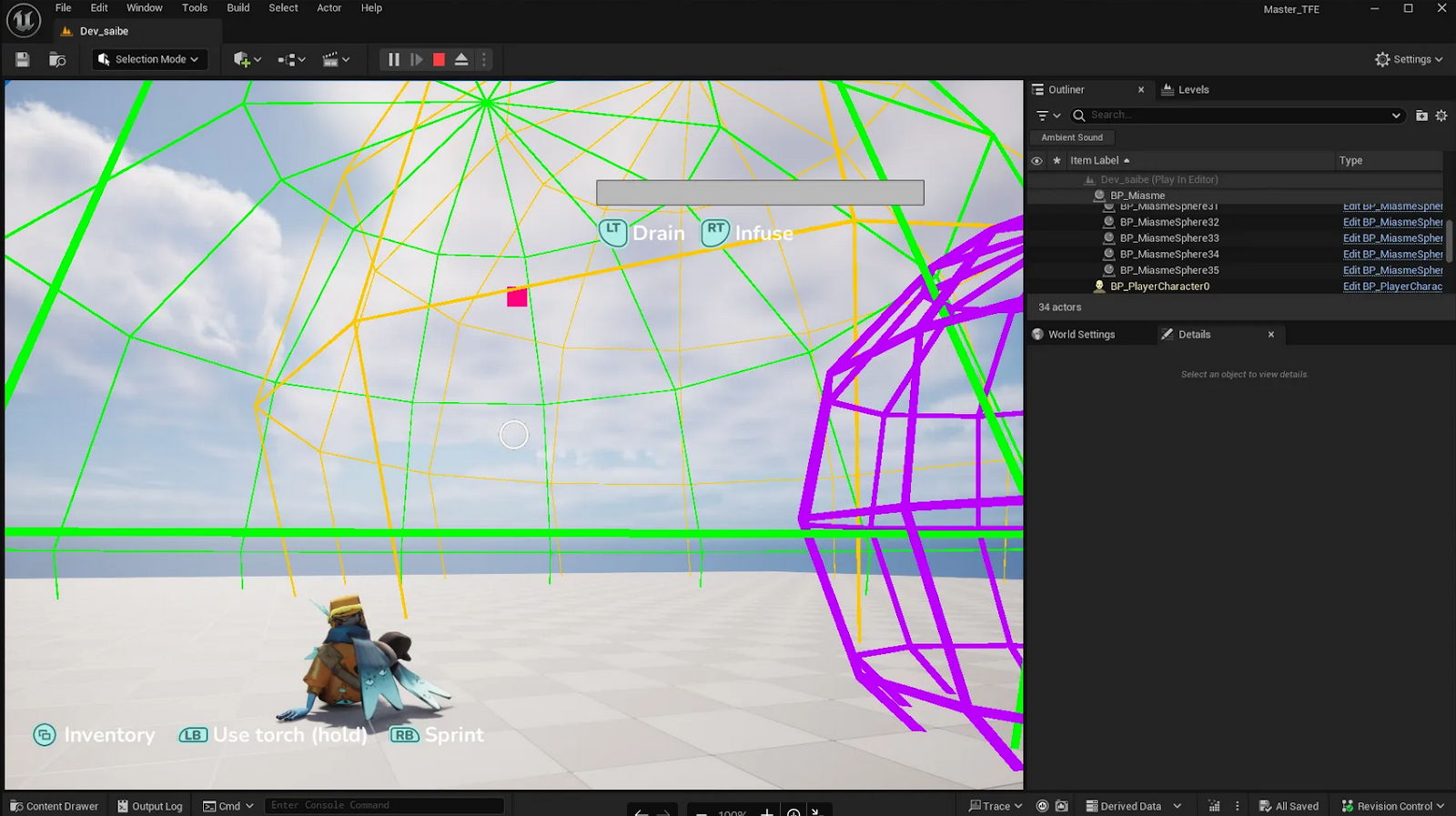The width and height of the screenshot is (1456, 816).
Task: Click the console command input field
Action: pos(384,805)
